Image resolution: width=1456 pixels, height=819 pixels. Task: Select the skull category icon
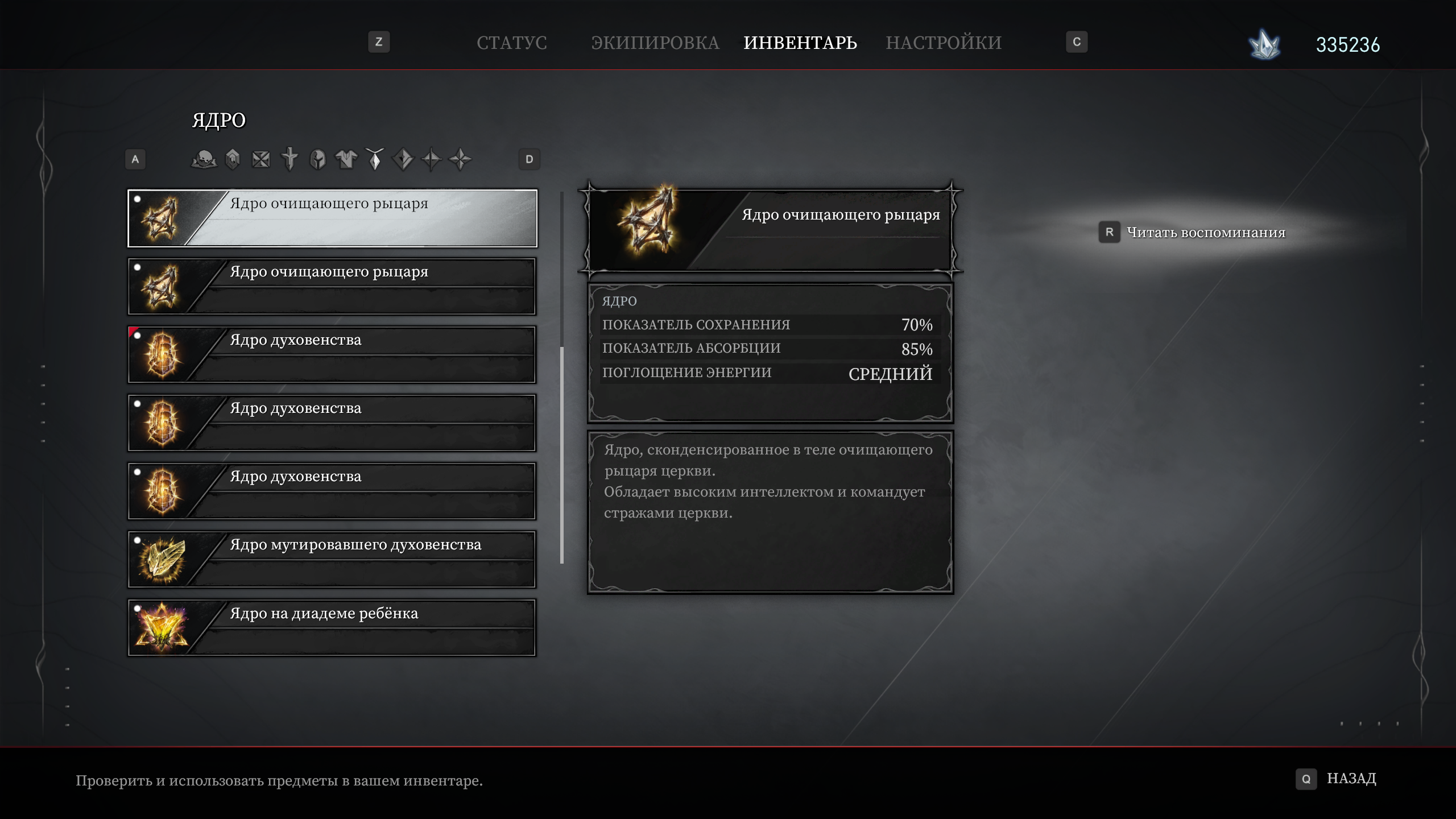click(204, 159)
